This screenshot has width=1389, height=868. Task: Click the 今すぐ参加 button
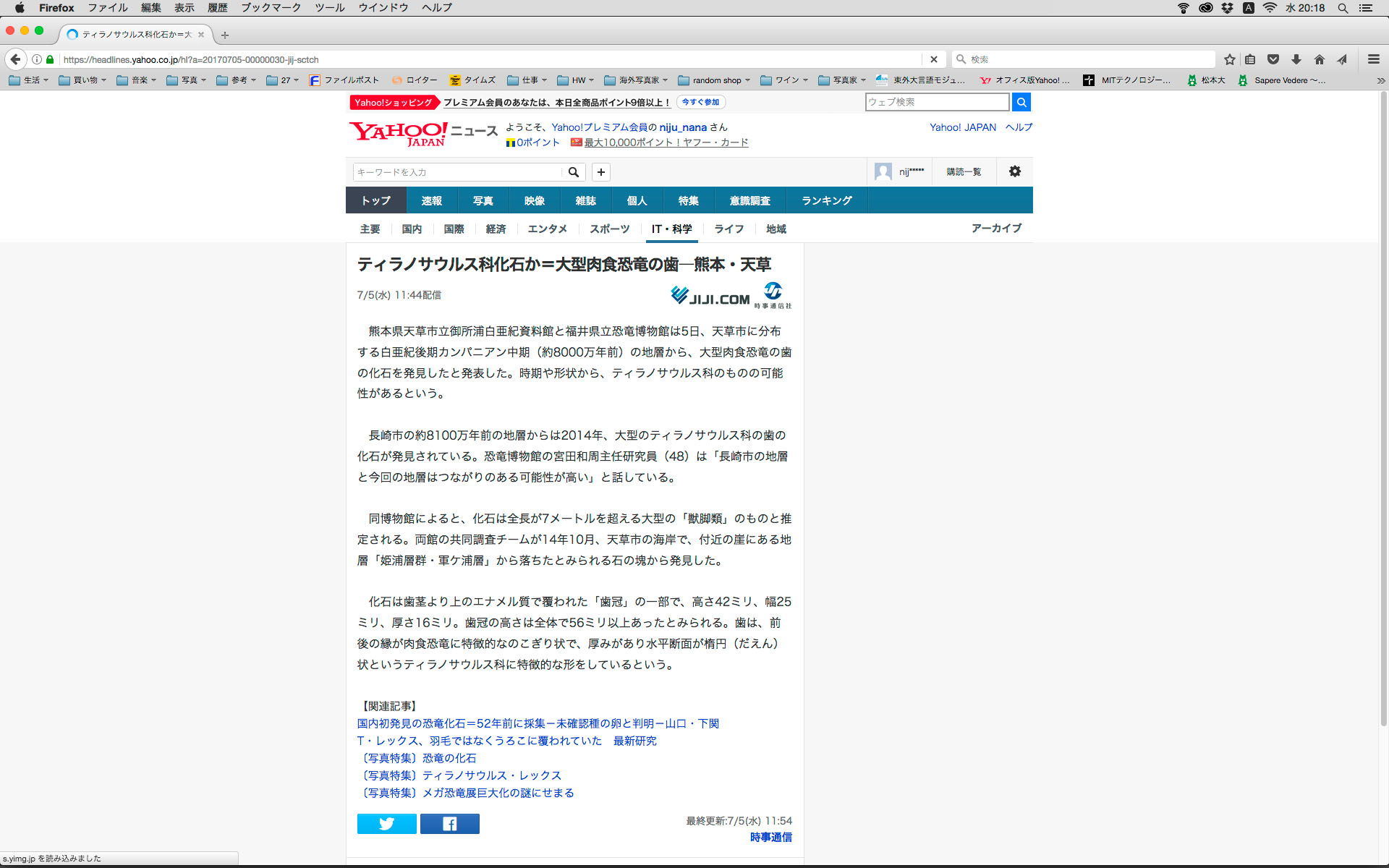pos(700,102)
